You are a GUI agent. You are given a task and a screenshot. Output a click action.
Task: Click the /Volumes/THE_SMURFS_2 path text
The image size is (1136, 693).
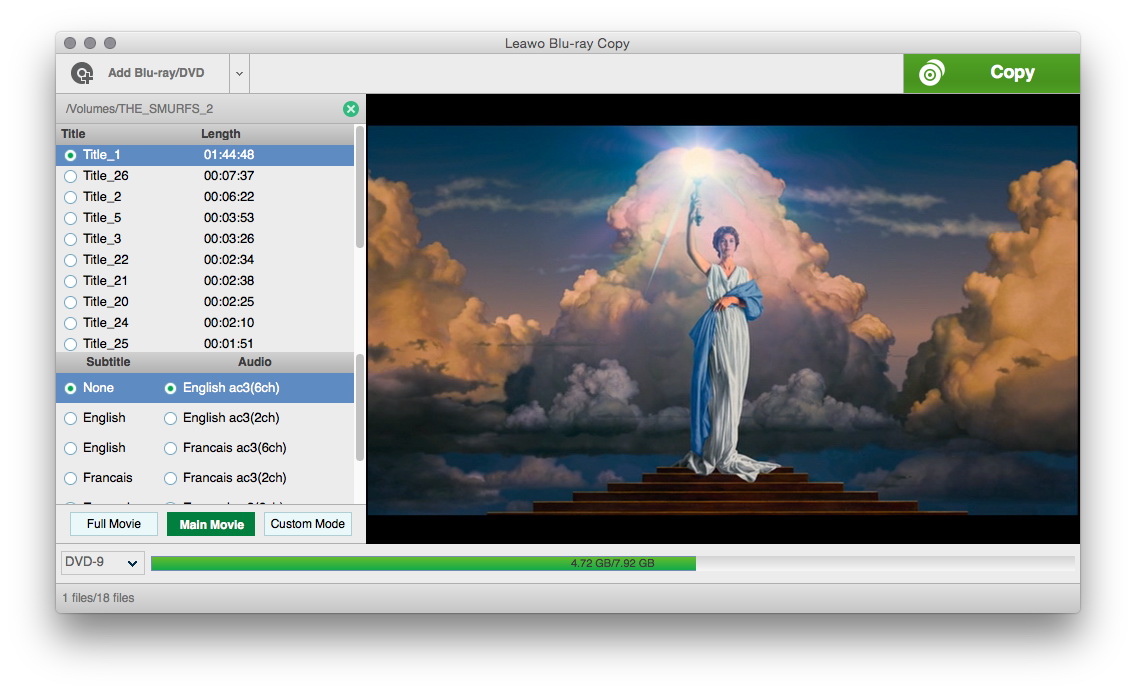tap(139, 109)
